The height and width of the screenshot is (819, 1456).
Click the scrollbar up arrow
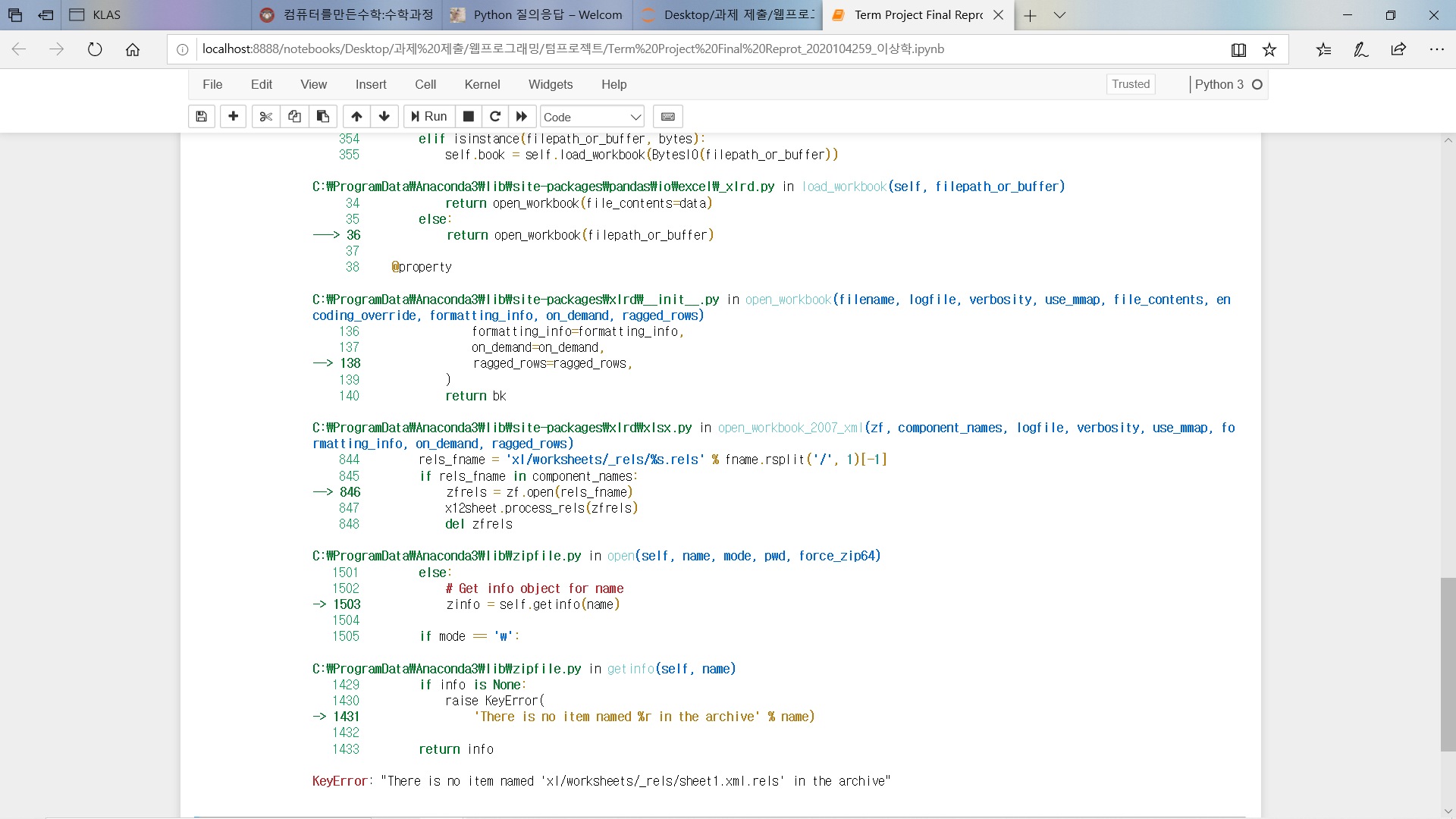click(1448, 140)
